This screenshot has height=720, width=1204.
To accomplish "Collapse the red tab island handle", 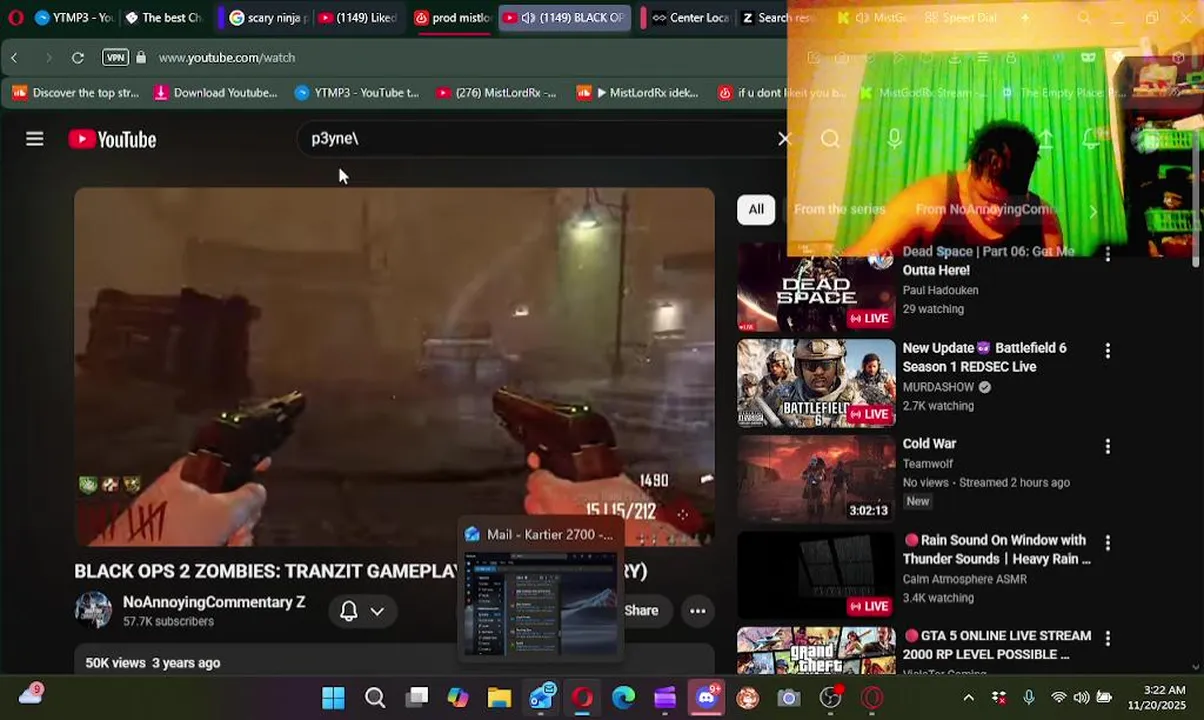I will [x=641, y=18].
